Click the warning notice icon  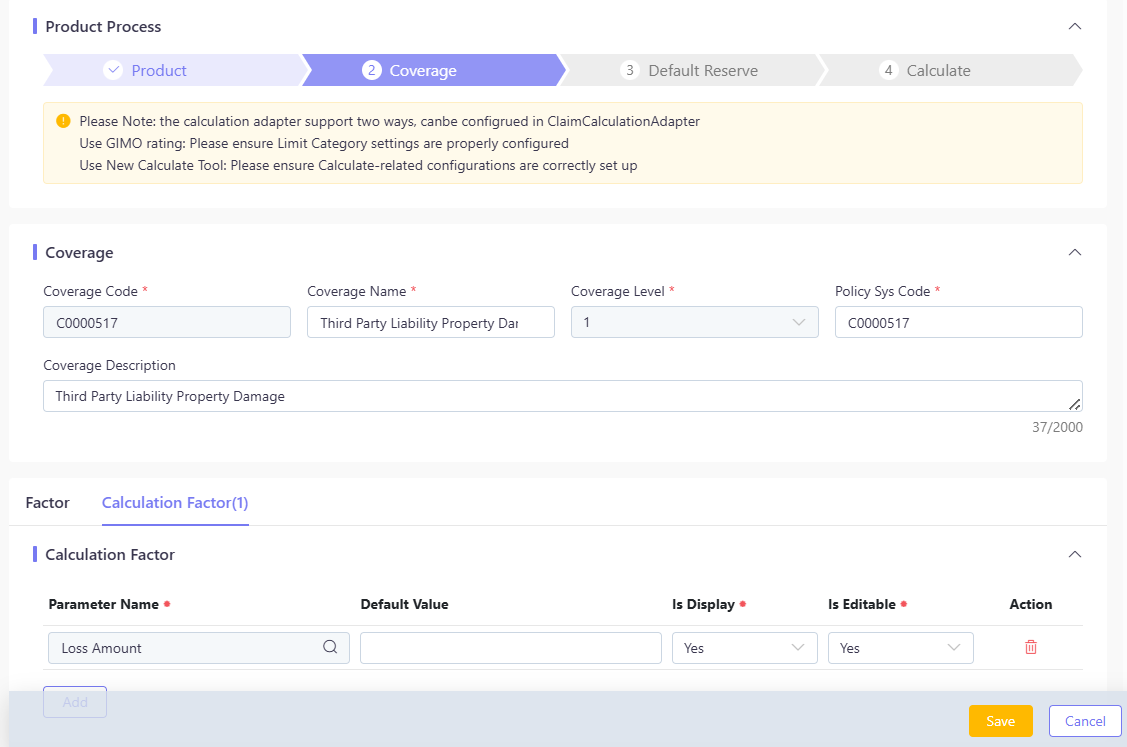pos(63,121)
